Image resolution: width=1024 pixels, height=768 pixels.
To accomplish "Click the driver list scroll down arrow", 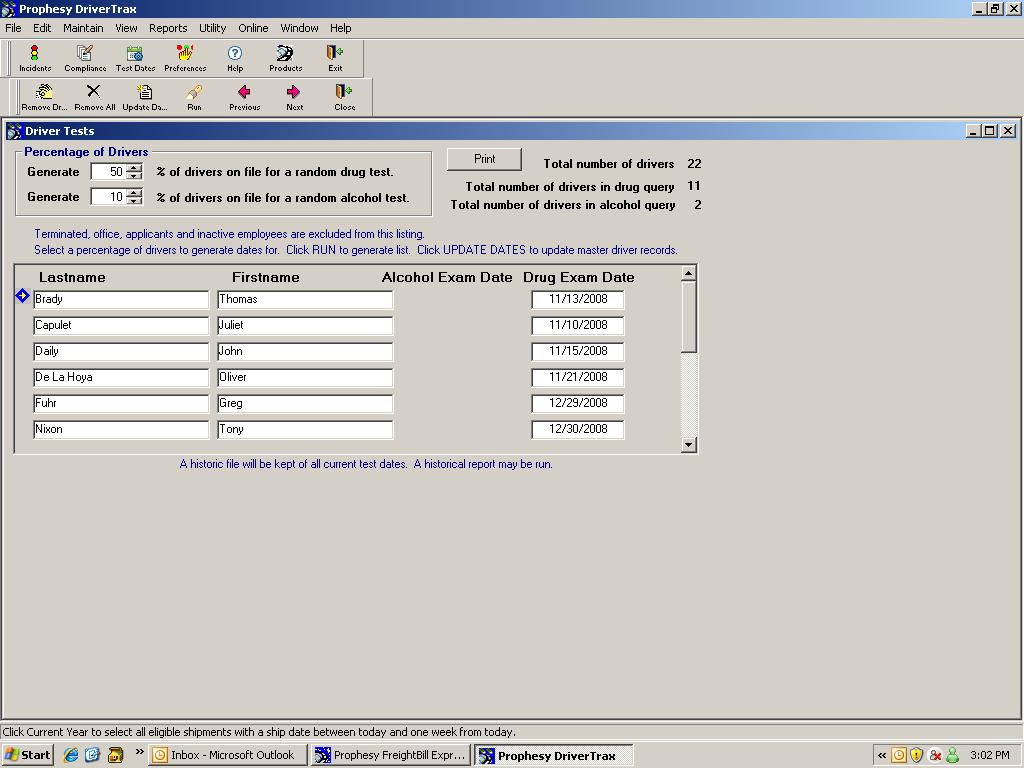I will (x=688, y=445).
